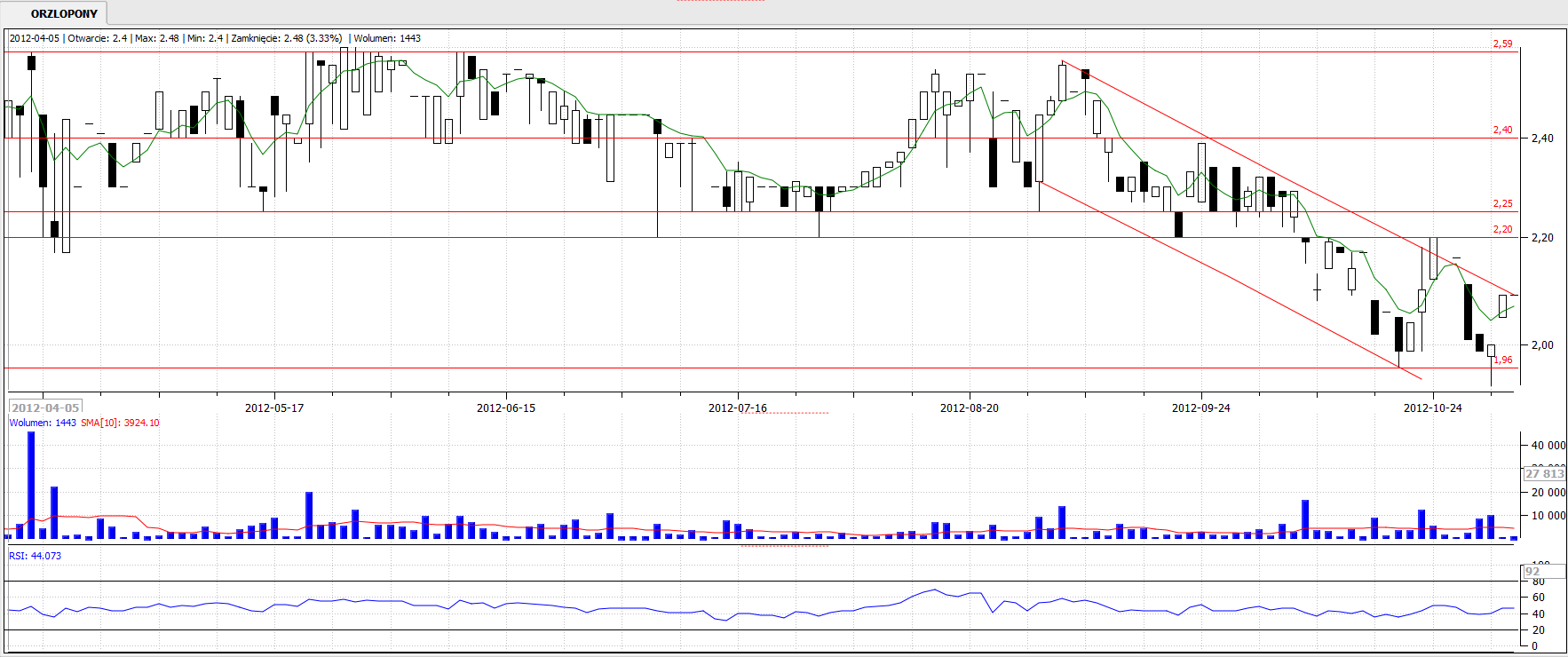
Task: Click the OHLC quote header starting 2012-04-05
Action: [215, 38]
